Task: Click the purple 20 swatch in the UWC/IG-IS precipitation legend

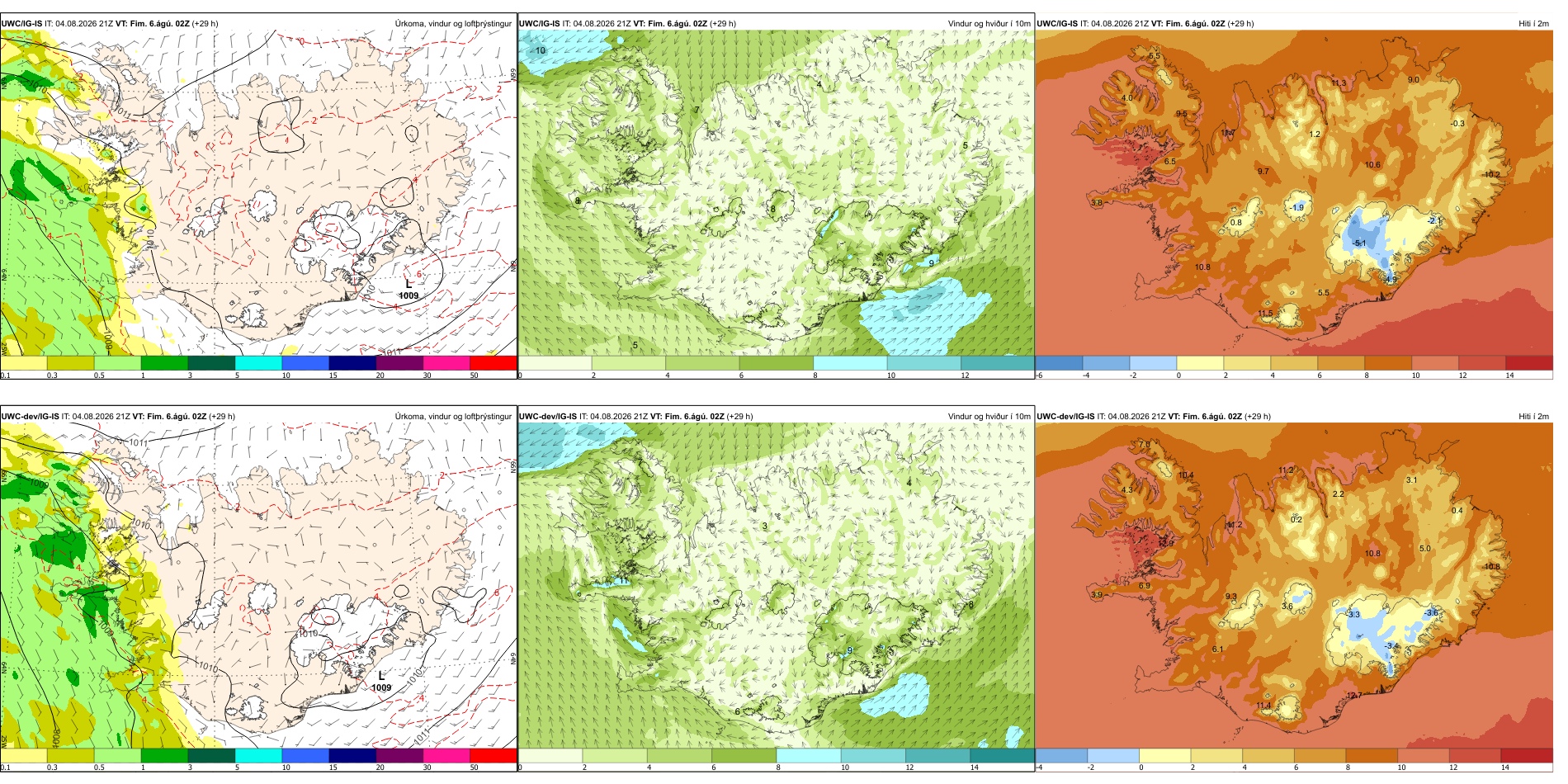Action: click(x=399, y=362)
